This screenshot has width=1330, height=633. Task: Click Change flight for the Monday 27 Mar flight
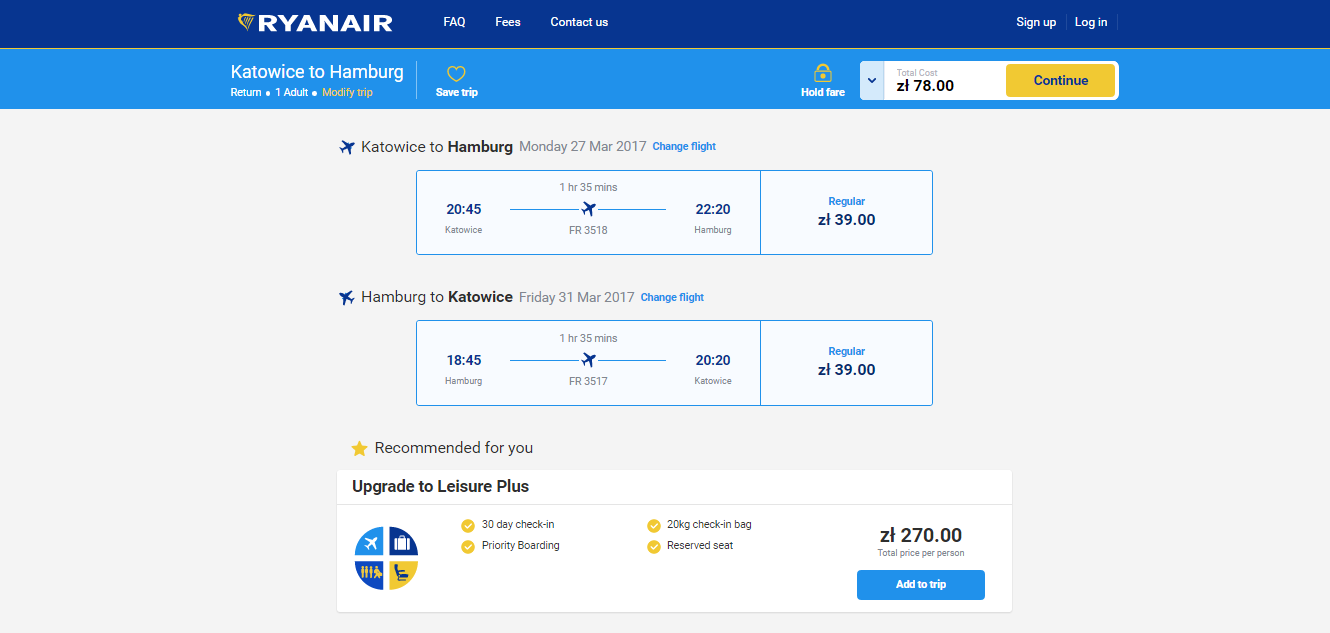pyautogui.click(x=684, y=146)
